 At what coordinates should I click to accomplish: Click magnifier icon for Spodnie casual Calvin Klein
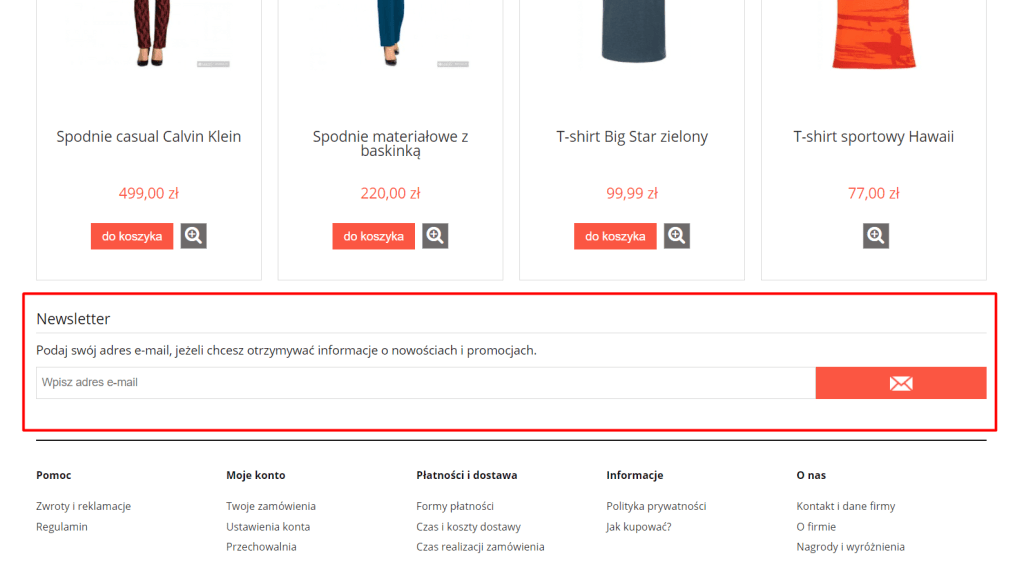[193, 236]
